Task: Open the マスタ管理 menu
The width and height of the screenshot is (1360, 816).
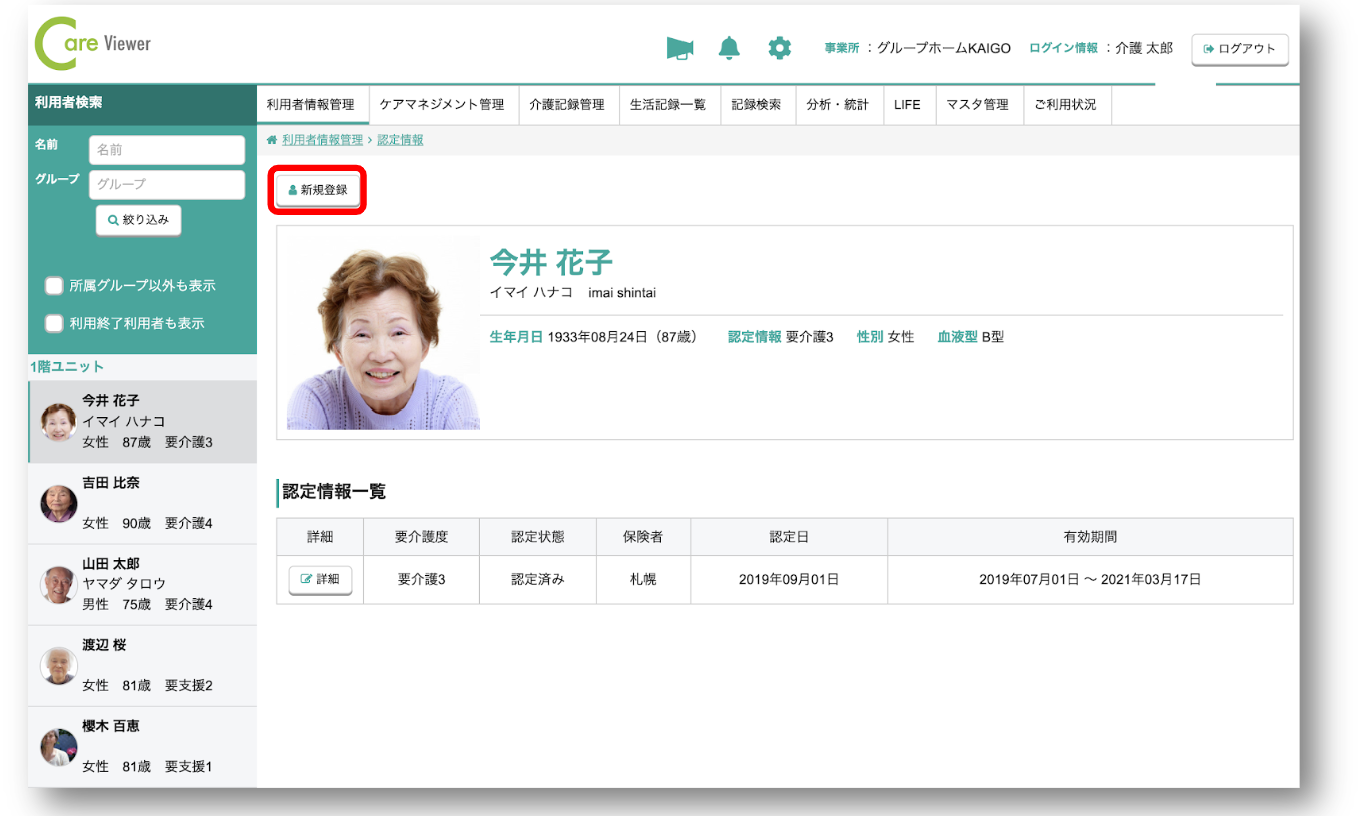Action: click(978, 105)
